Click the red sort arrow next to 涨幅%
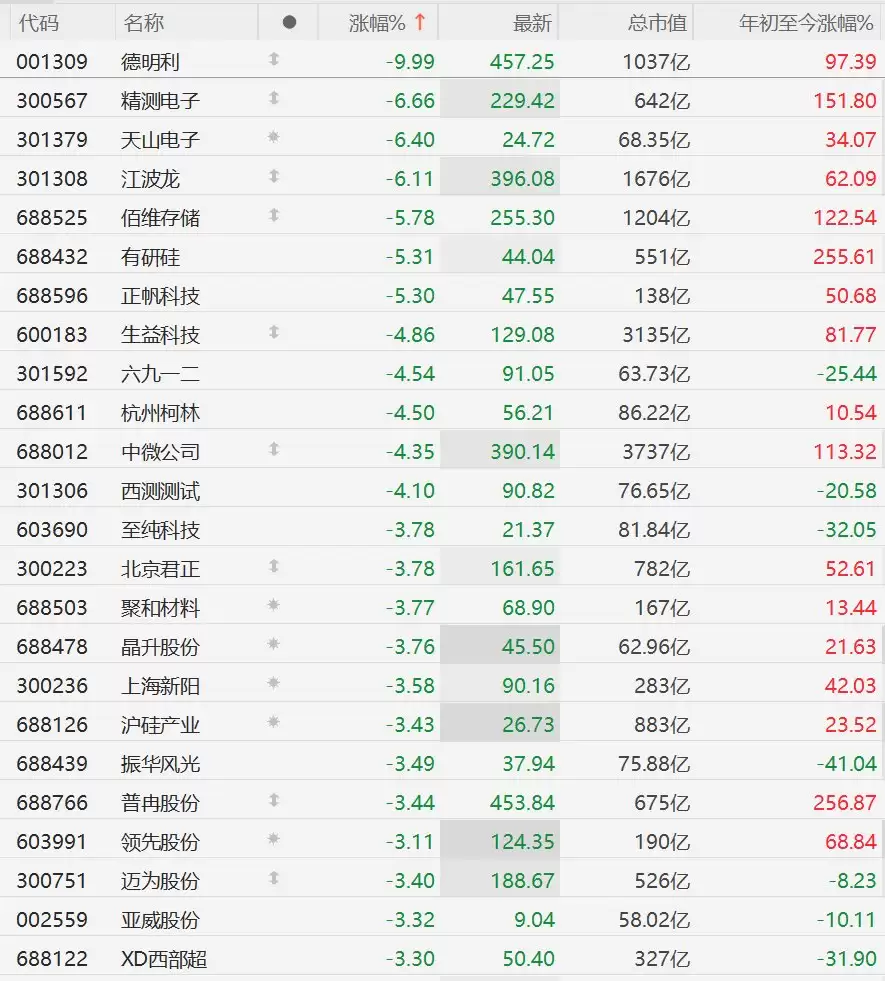This screenshot has height=981, width=885. 420,22
